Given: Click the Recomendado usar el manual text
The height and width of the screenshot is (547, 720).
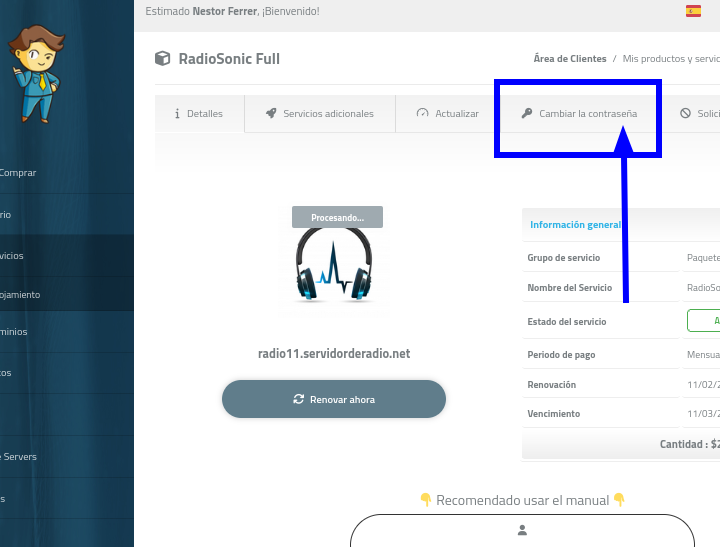Looking at the screenshot, I should [523, 500].
